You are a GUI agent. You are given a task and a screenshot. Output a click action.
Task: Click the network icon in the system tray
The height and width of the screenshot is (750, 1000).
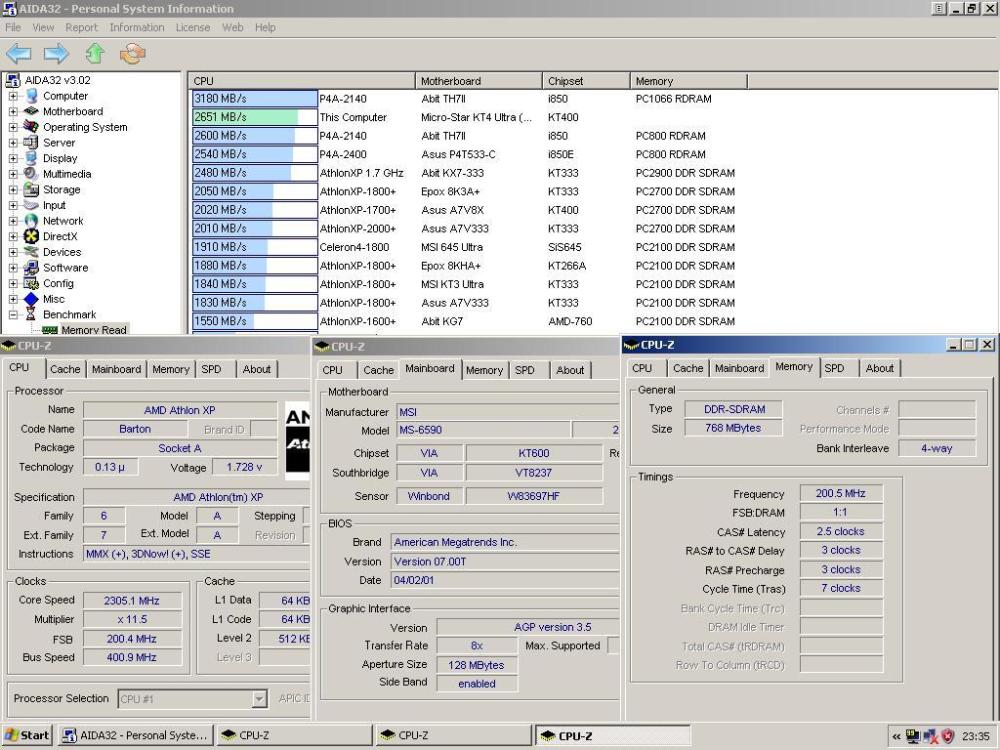point(929,737)
